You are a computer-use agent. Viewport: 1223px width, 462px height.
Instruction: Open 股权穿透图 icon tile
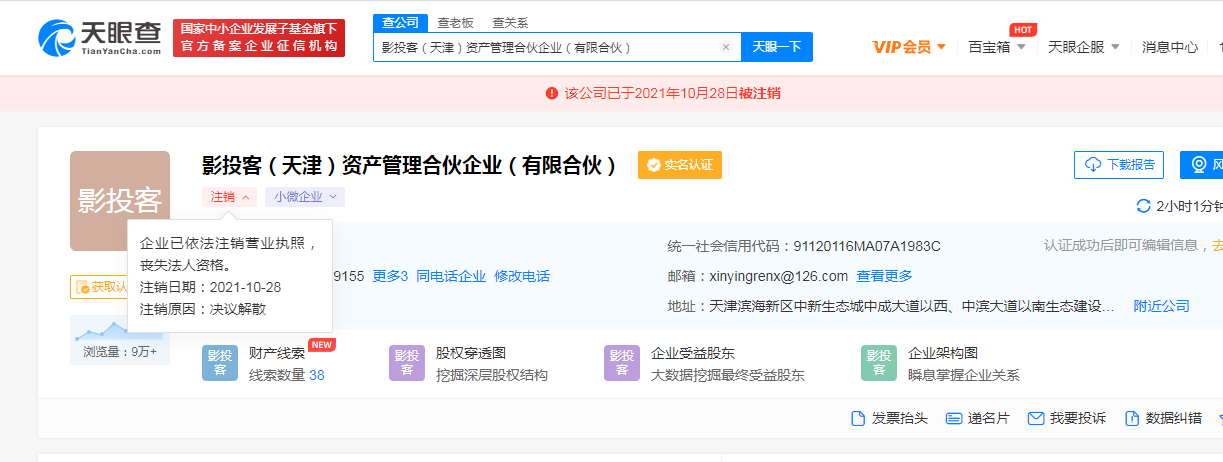pyautogui.click(x=407, y=363)
